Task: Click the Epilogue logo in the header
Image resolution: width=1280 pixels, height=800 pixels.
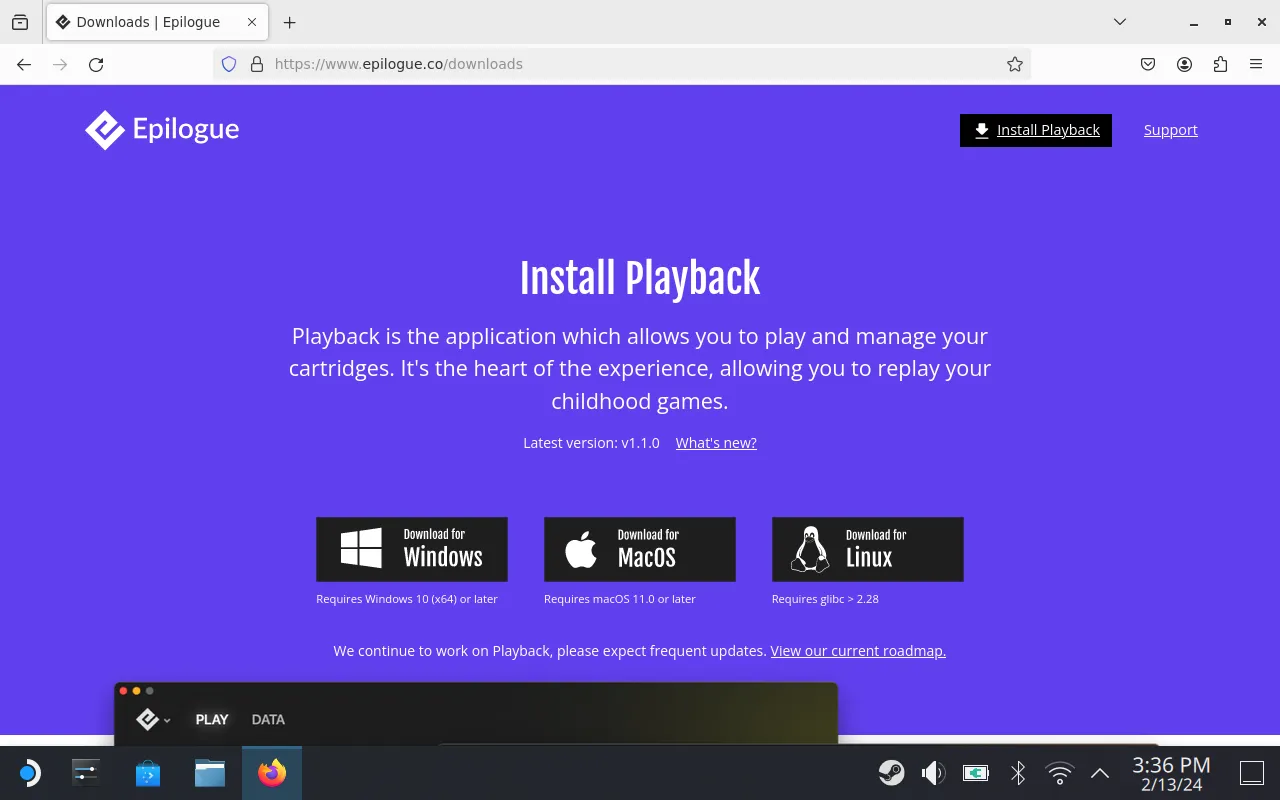Action: tap(162, 130)
